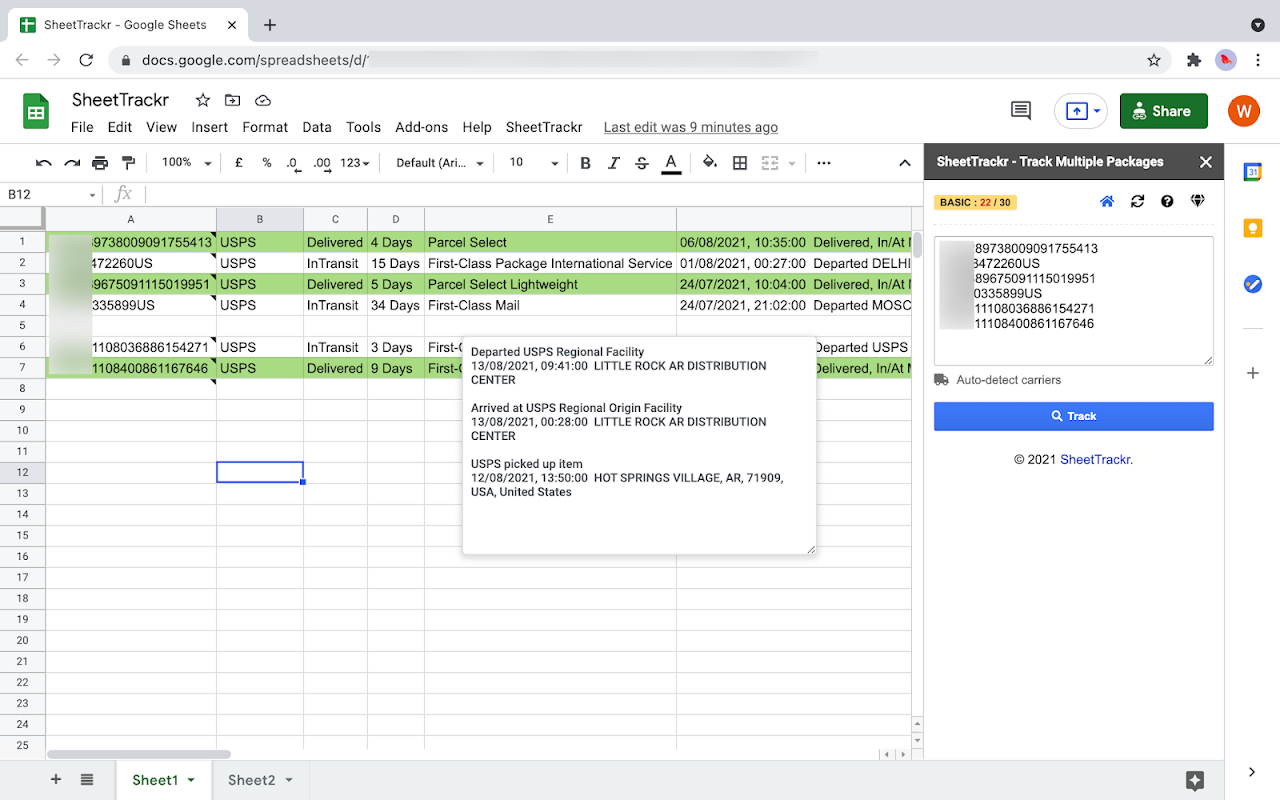Screen dimensions: 1280x800
Task: Toggle italic formatting
Action: coord(614,163)
